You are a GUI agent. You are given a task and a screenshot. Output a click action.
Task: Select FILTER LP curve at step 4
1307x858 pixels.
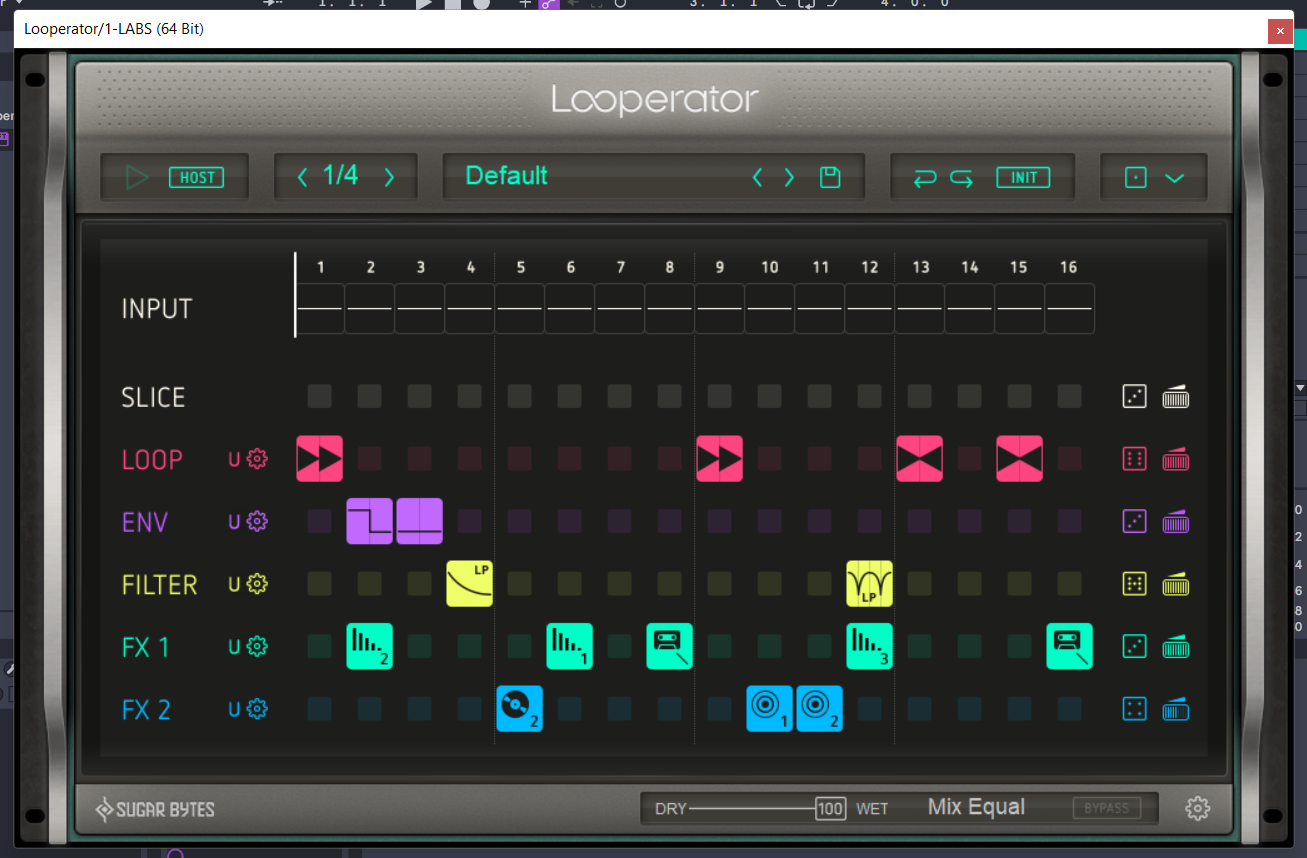pyautogui.click(x=470, y=584)
